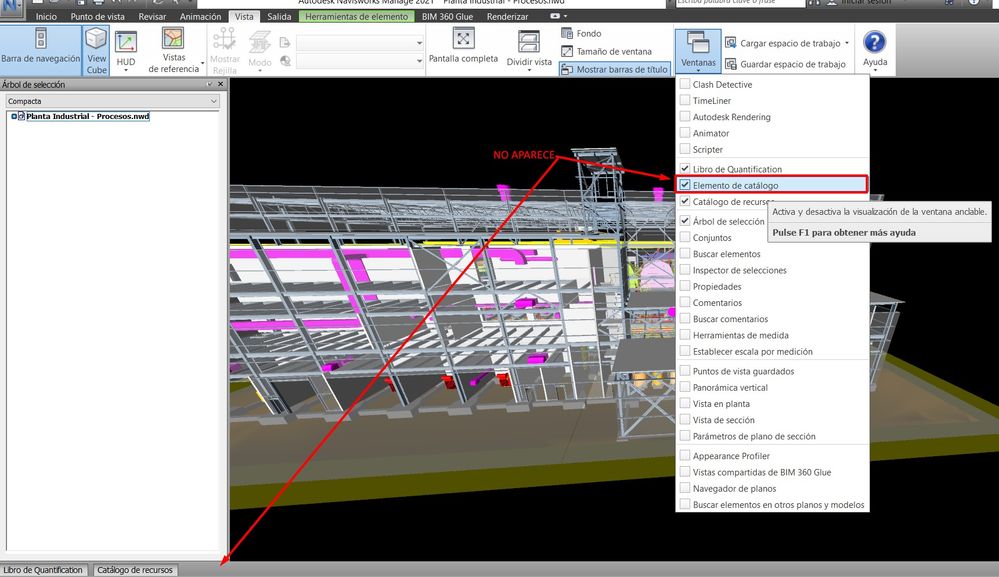Check Buscar elementos
Image resolution: width=999 pixels, height=577 pixels.
[x=685, y=253]
